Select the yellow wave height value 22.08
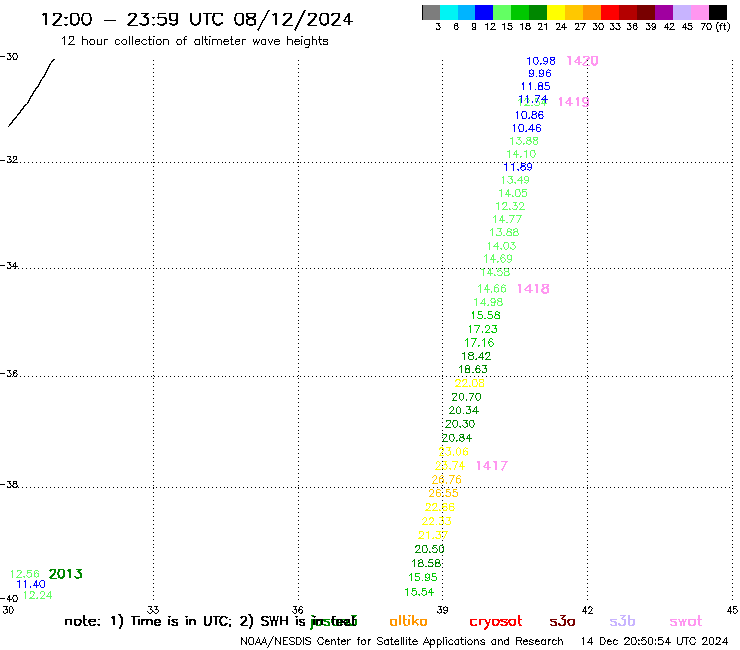The height and width of the screenshot is (650, 740). click(x=470, y=383)
